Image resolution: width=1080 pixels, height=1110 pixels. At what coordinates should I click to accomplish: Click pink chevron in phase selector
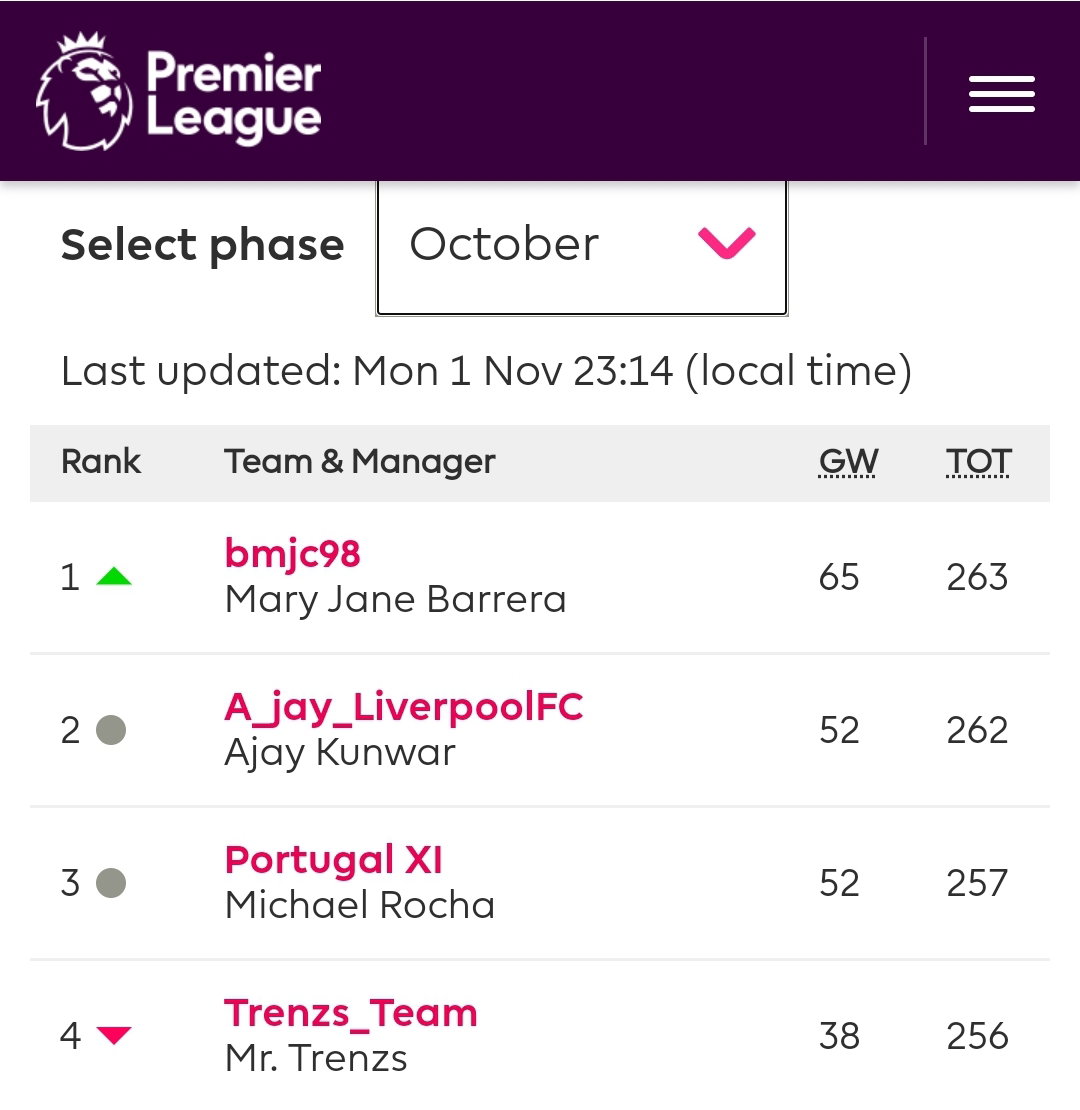click(x=727, y=244)
